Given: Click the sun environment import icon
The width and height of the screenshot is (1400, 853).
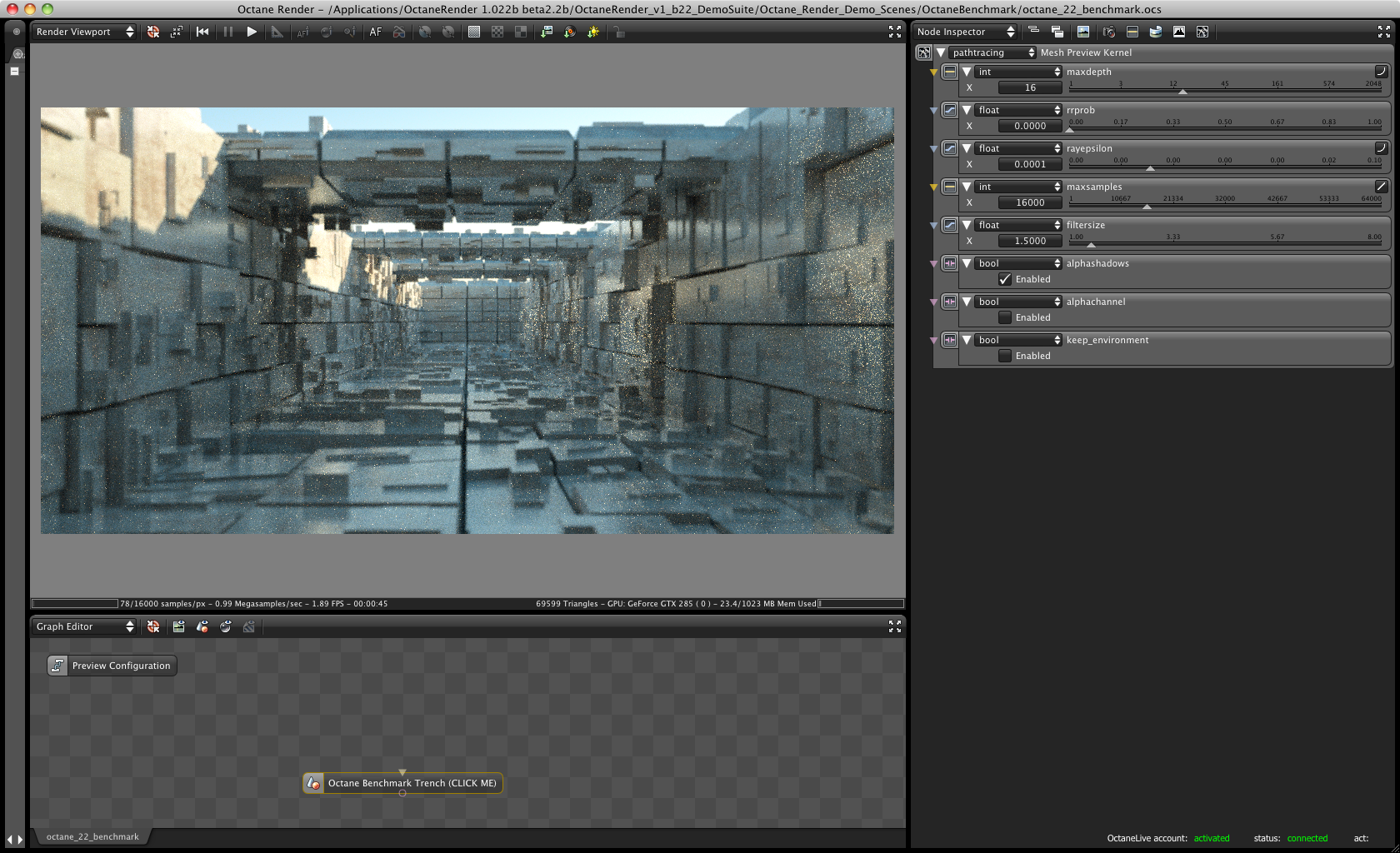Looking at the screenshot, I should (x=593, y=32).
